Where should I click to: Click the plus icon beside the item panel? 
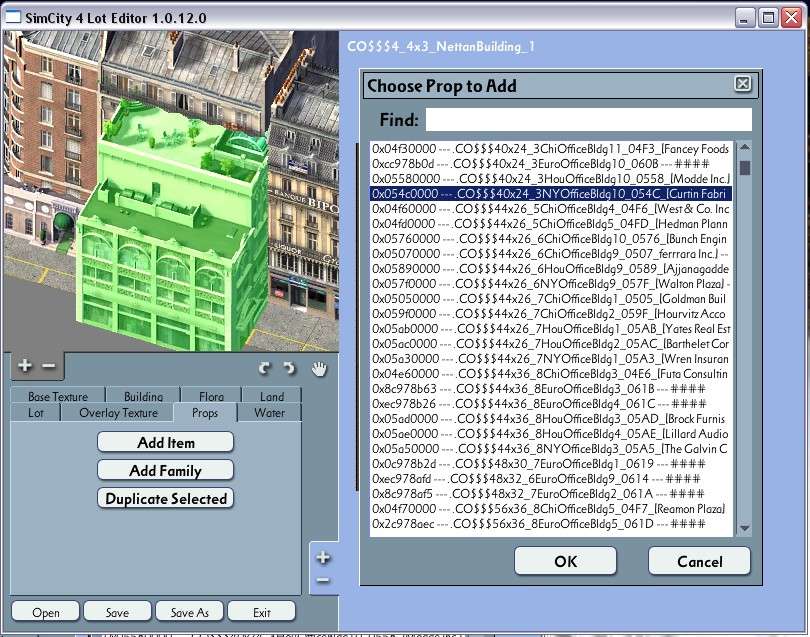point(323,557)
